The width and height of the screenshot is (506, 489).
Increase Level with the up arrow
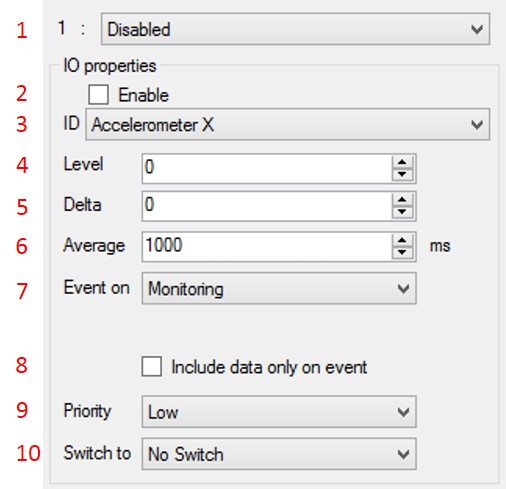[x=402, y=162]
